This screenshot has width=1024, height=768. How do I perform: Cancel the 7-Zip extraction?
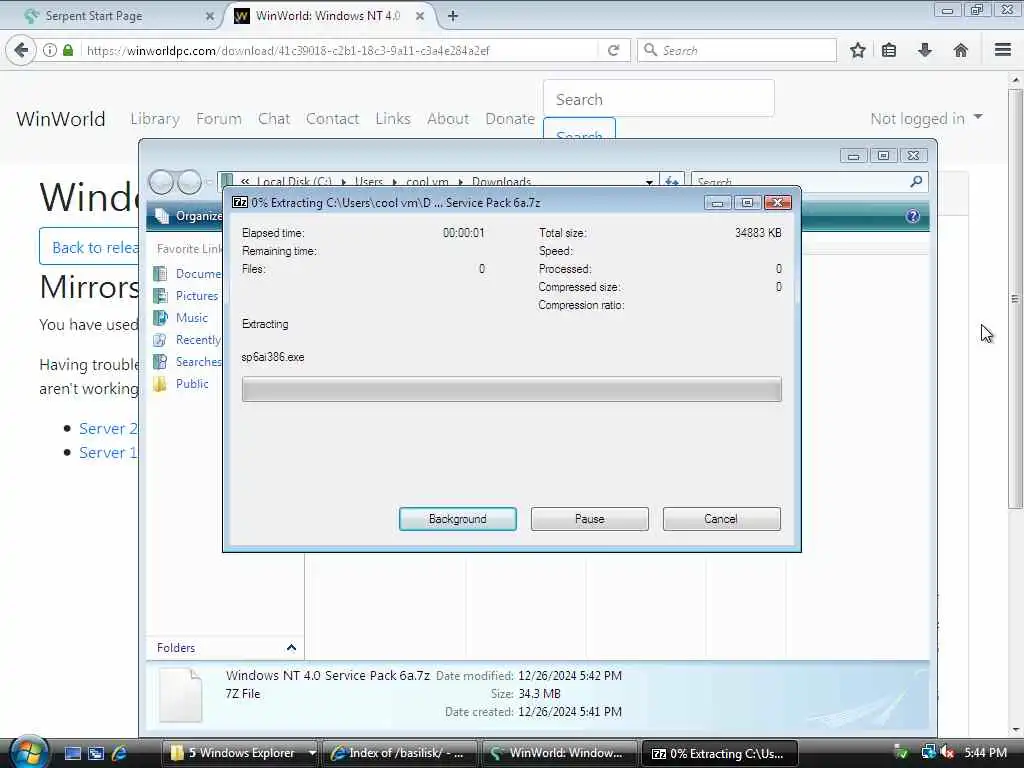click(x=721, y=519)
